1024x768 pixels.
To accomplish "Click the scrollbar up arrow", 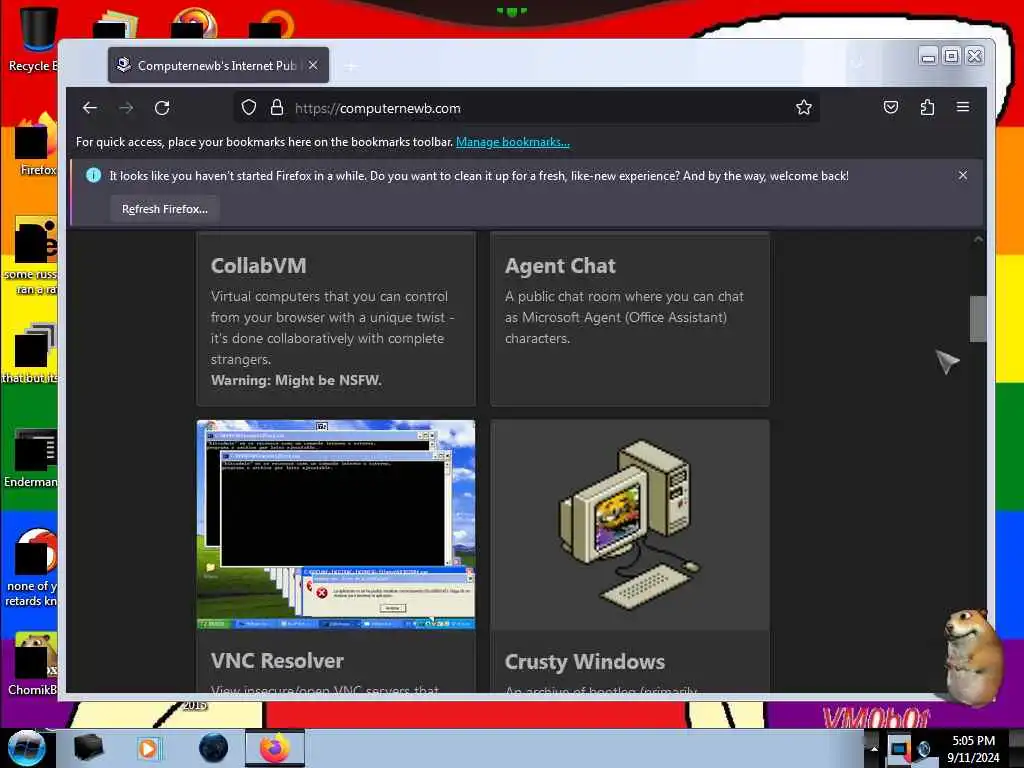I will click(978, 240).
